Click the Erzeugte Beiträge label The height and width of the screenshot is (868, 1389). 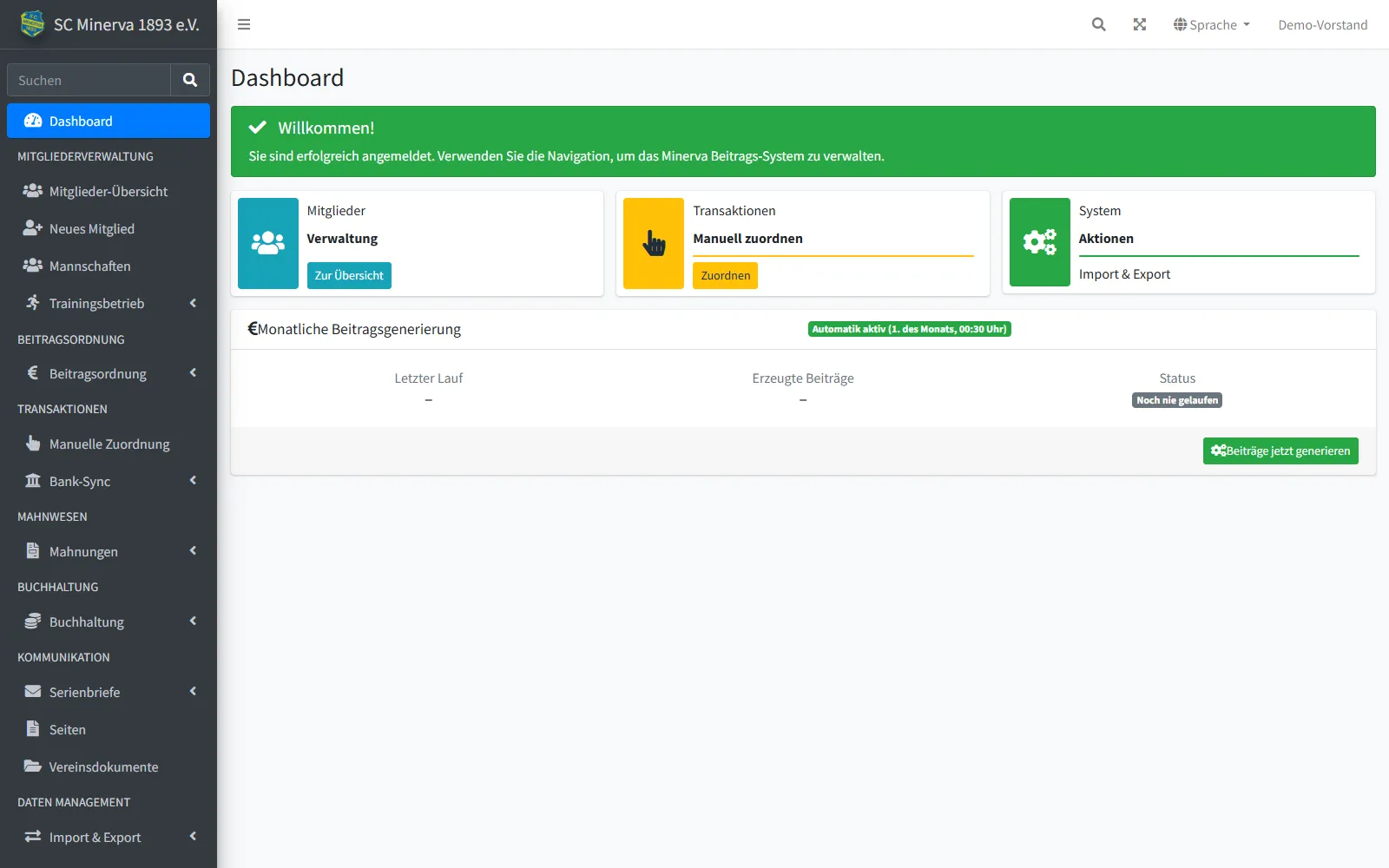803,378
